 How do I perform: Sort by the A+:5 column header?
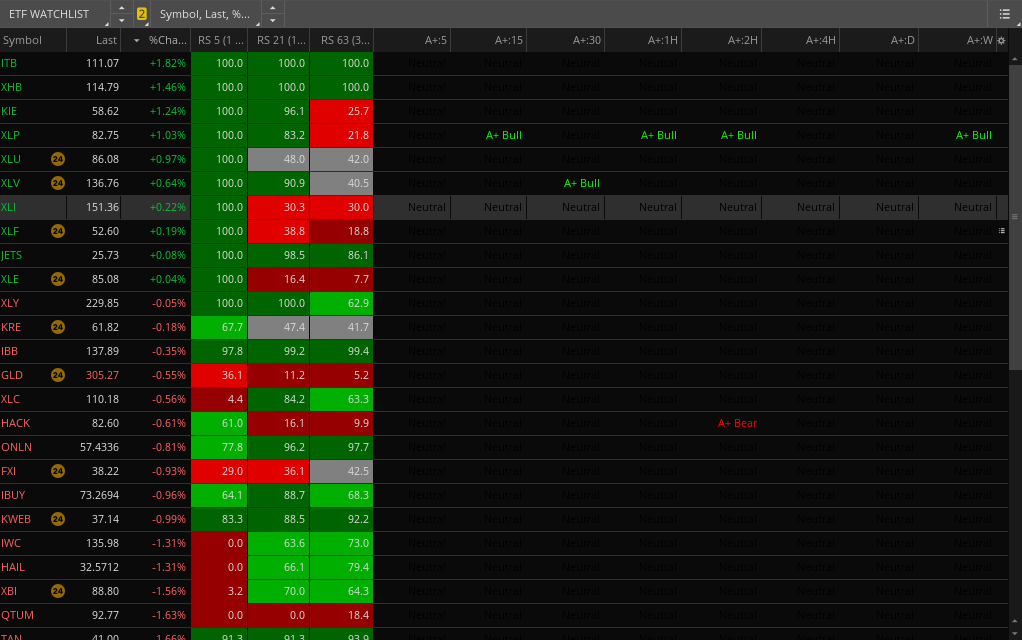click(x=412, y=40)
